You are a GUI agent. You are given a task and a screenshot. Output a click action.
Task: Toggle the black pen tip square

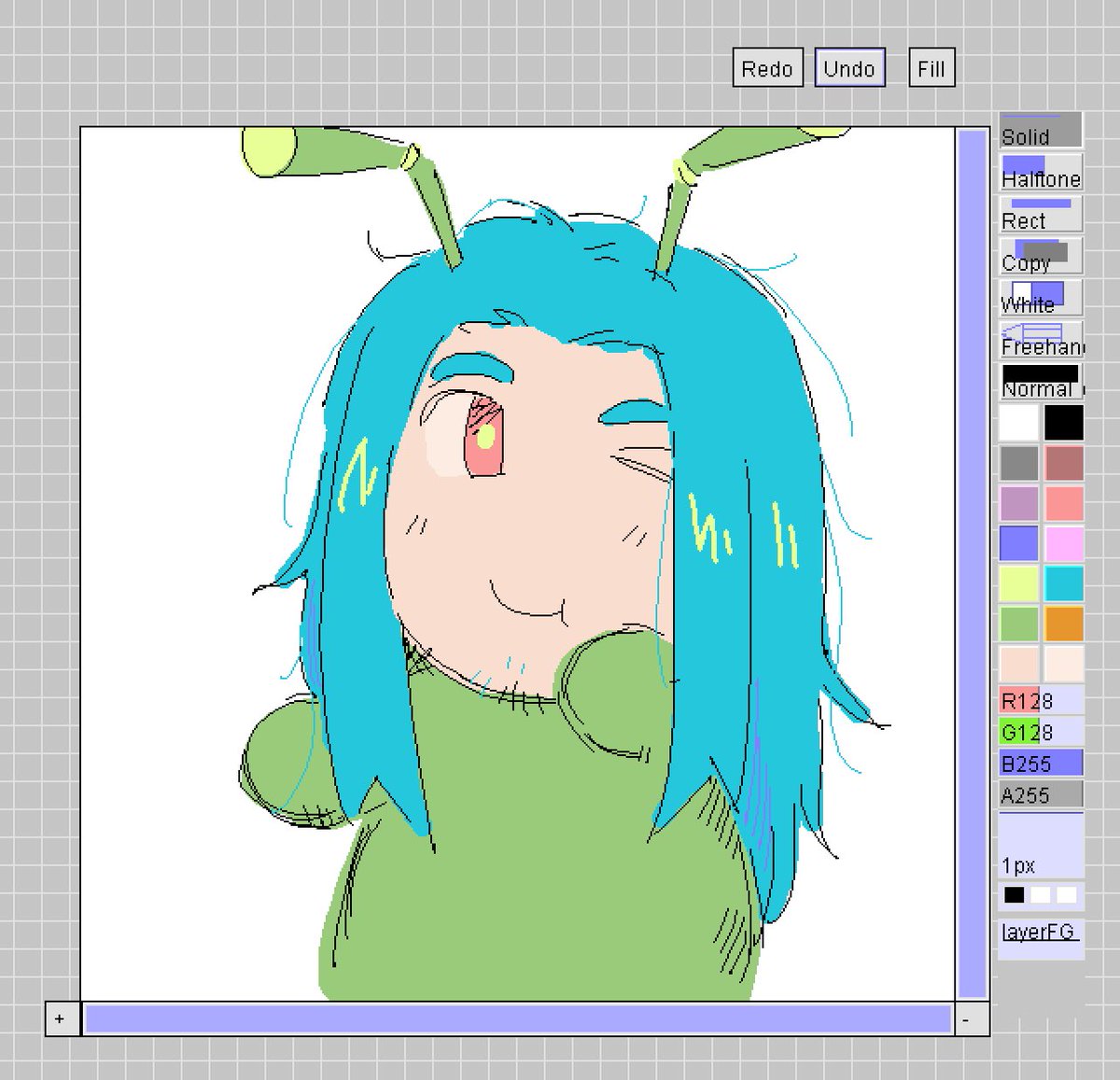pos(1014,894)
